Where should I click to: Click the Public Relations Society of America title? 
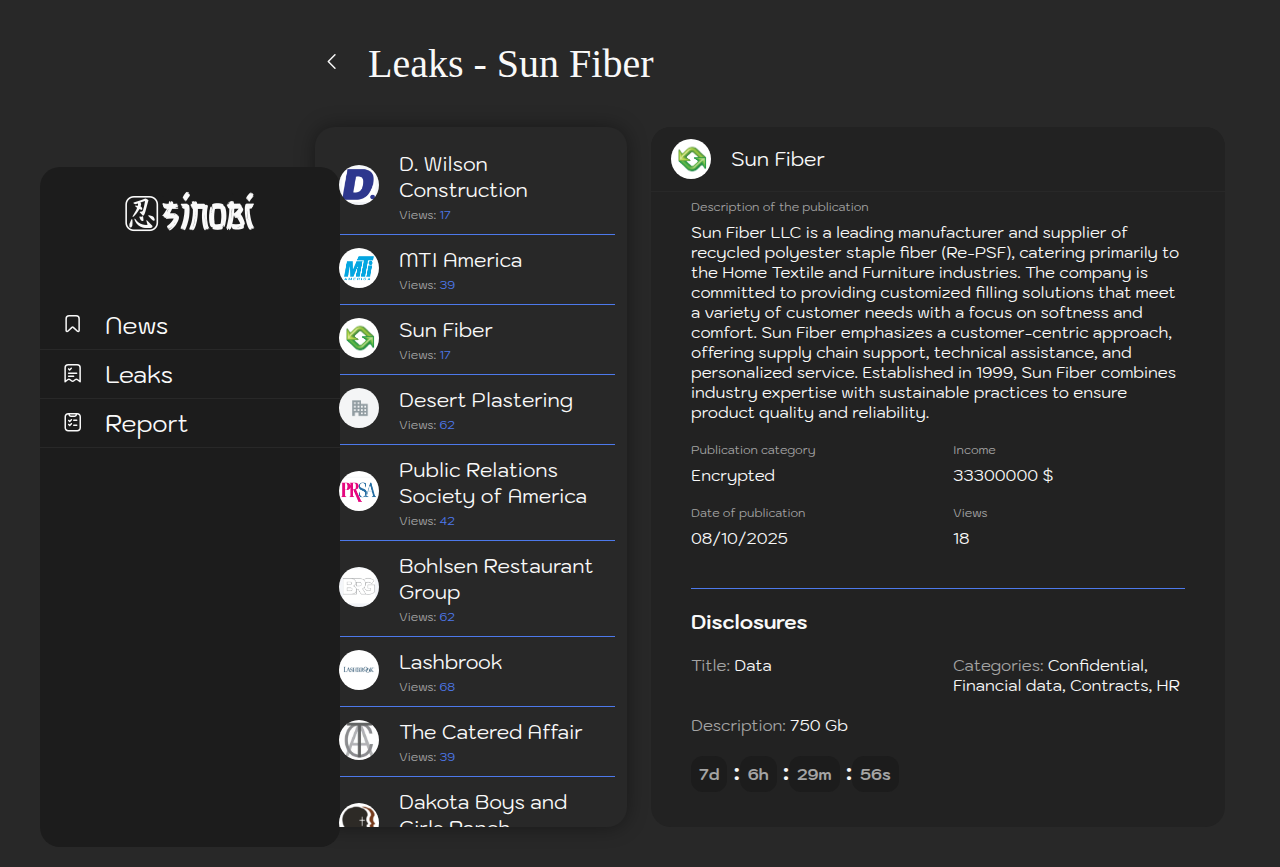[492, 483]
